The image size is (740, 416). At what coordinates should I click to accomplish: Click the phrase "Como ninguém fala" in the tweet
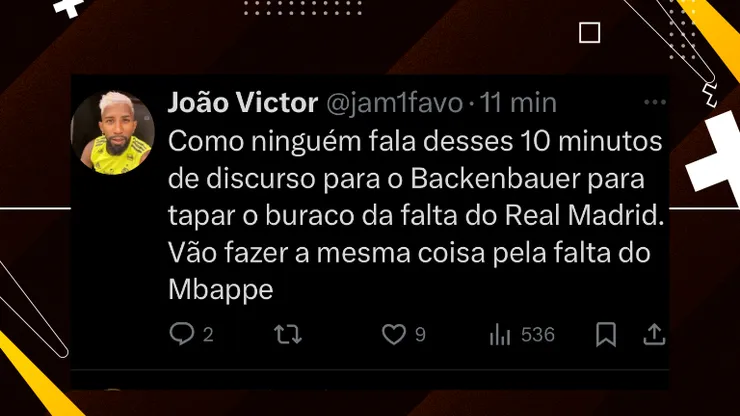tap(290, 142)
